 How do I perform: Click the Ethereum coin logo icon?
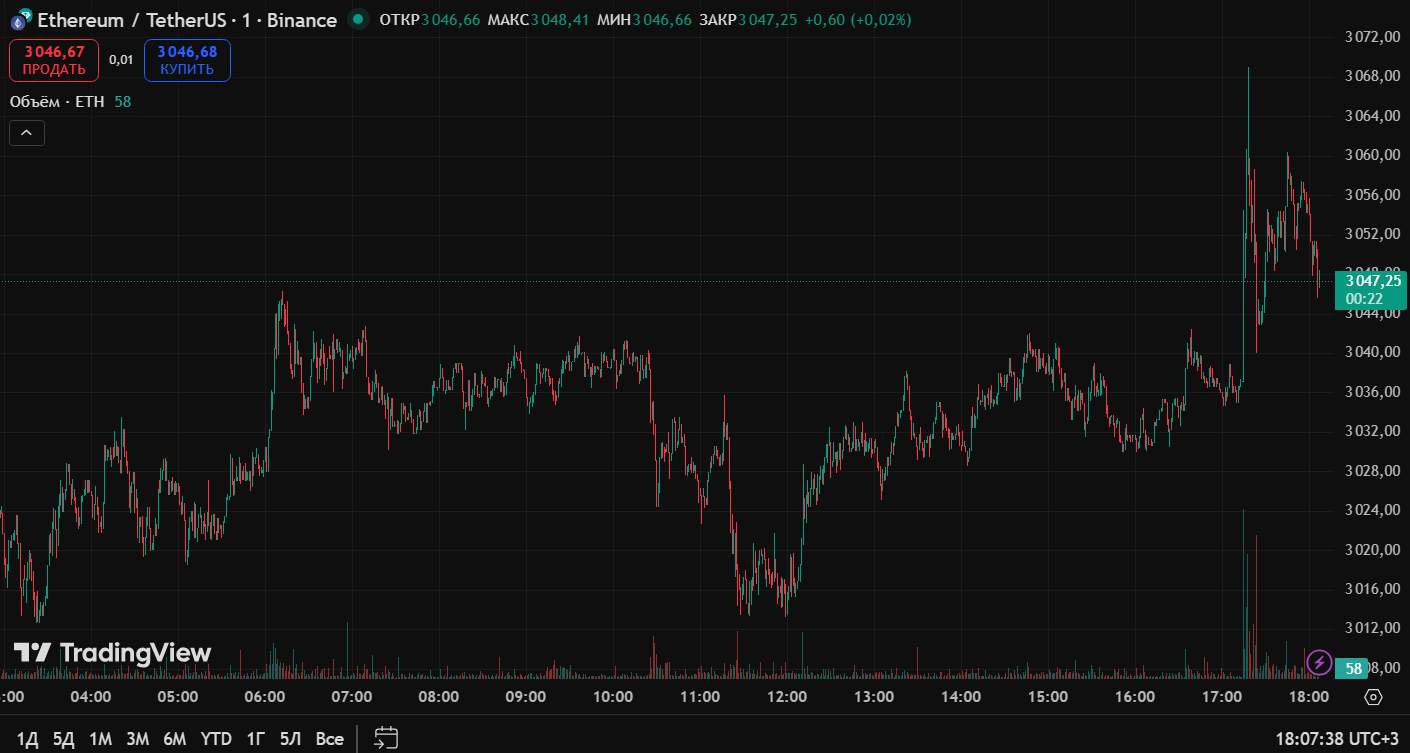[19, 20]
